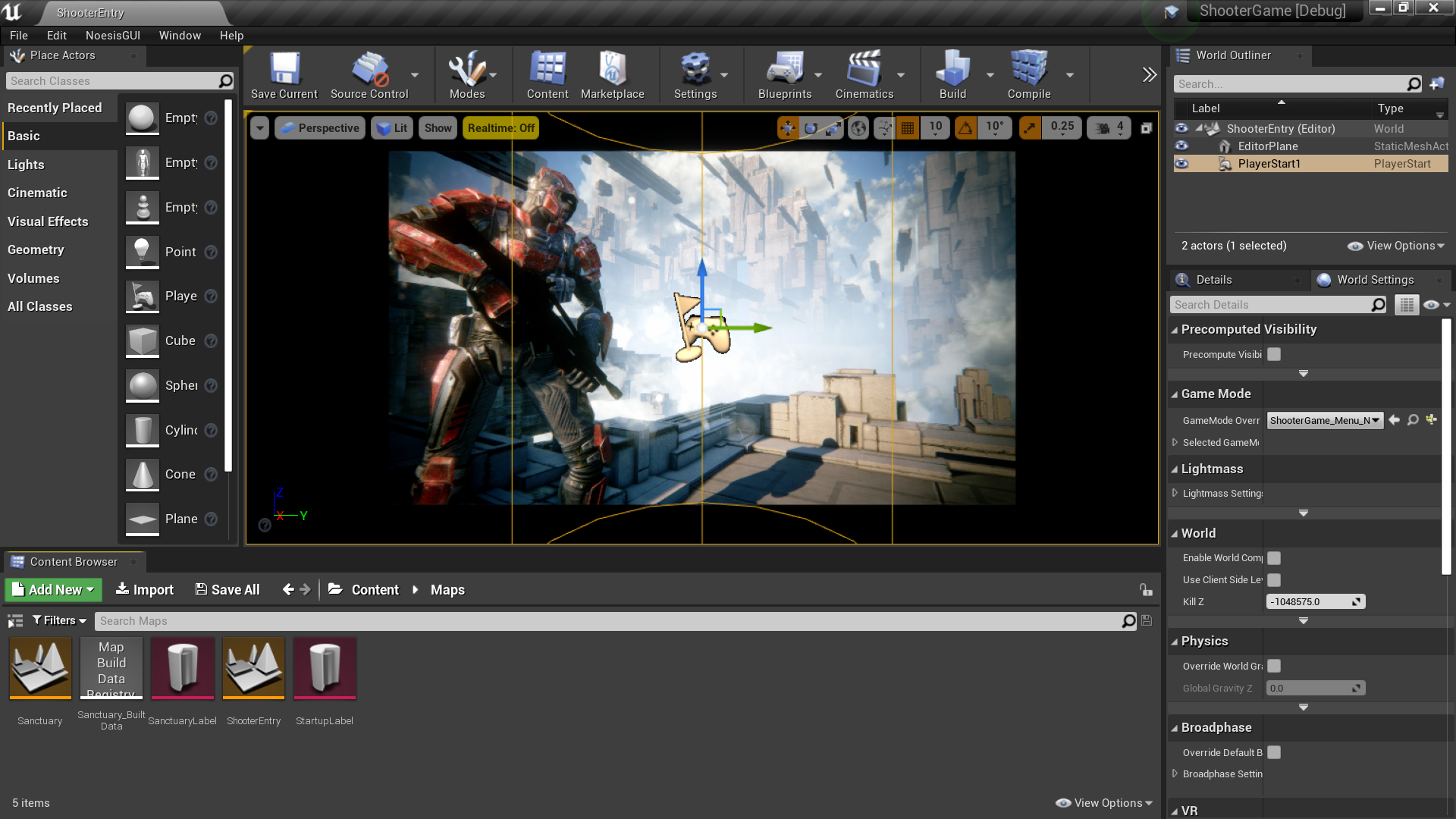The height and width of the screenshot is (819, 1456).
Task: Click the Kill Z value spinner field
Action: pyautogui.click(x=1310, y=602)
